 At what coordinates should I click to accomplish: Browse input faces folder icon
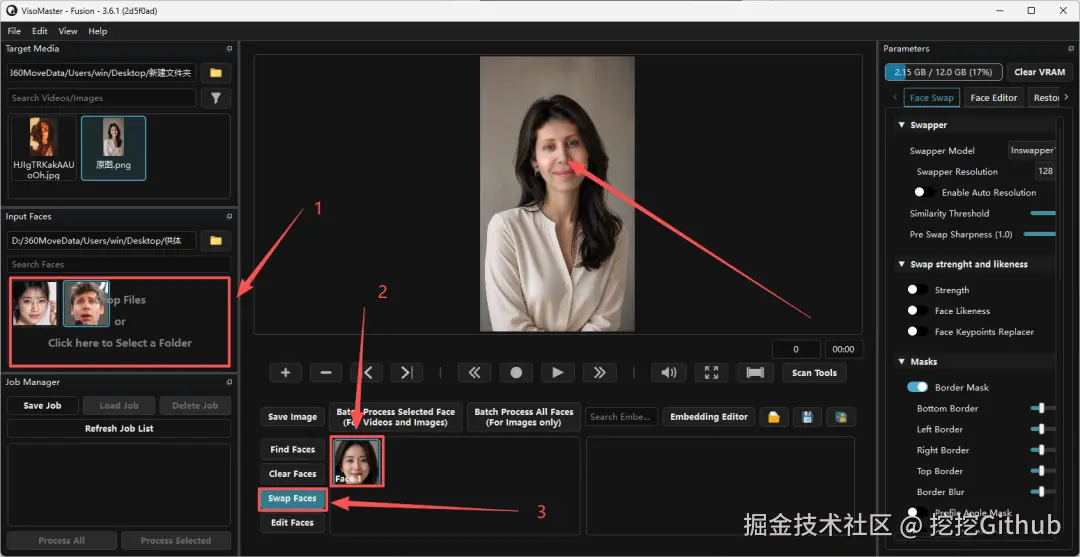click(216, 240)
